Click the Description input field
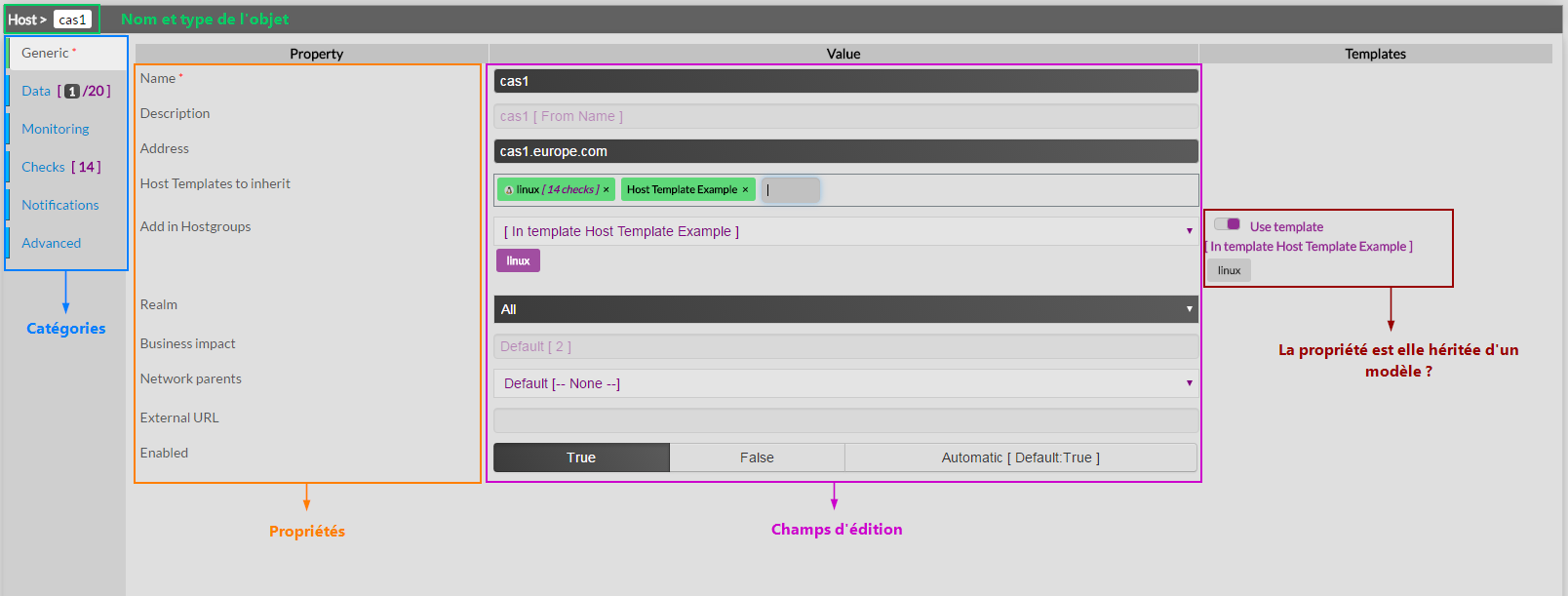The width and height of the screenshot is (1568, 596). tap(845, 116)
